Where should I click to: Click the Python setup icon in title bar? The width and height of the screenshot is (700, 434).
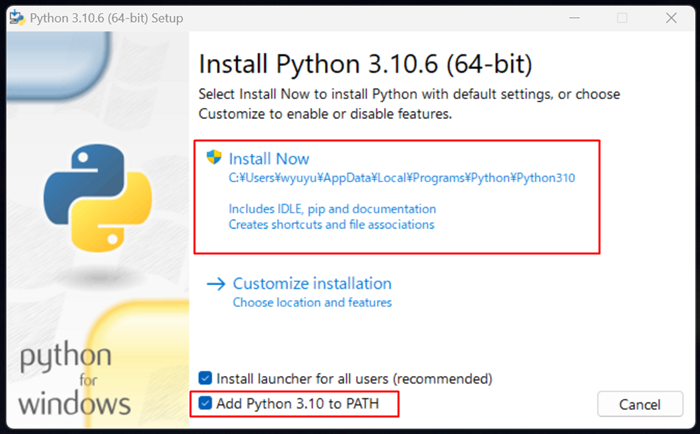[16, 17]
